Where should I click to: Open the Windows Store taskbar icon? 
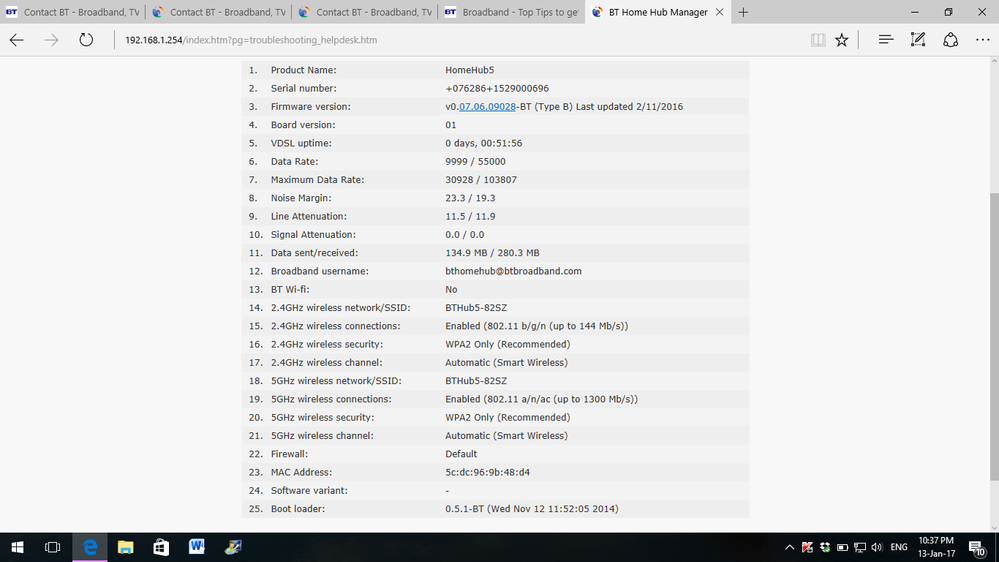(x=161, y=547)
